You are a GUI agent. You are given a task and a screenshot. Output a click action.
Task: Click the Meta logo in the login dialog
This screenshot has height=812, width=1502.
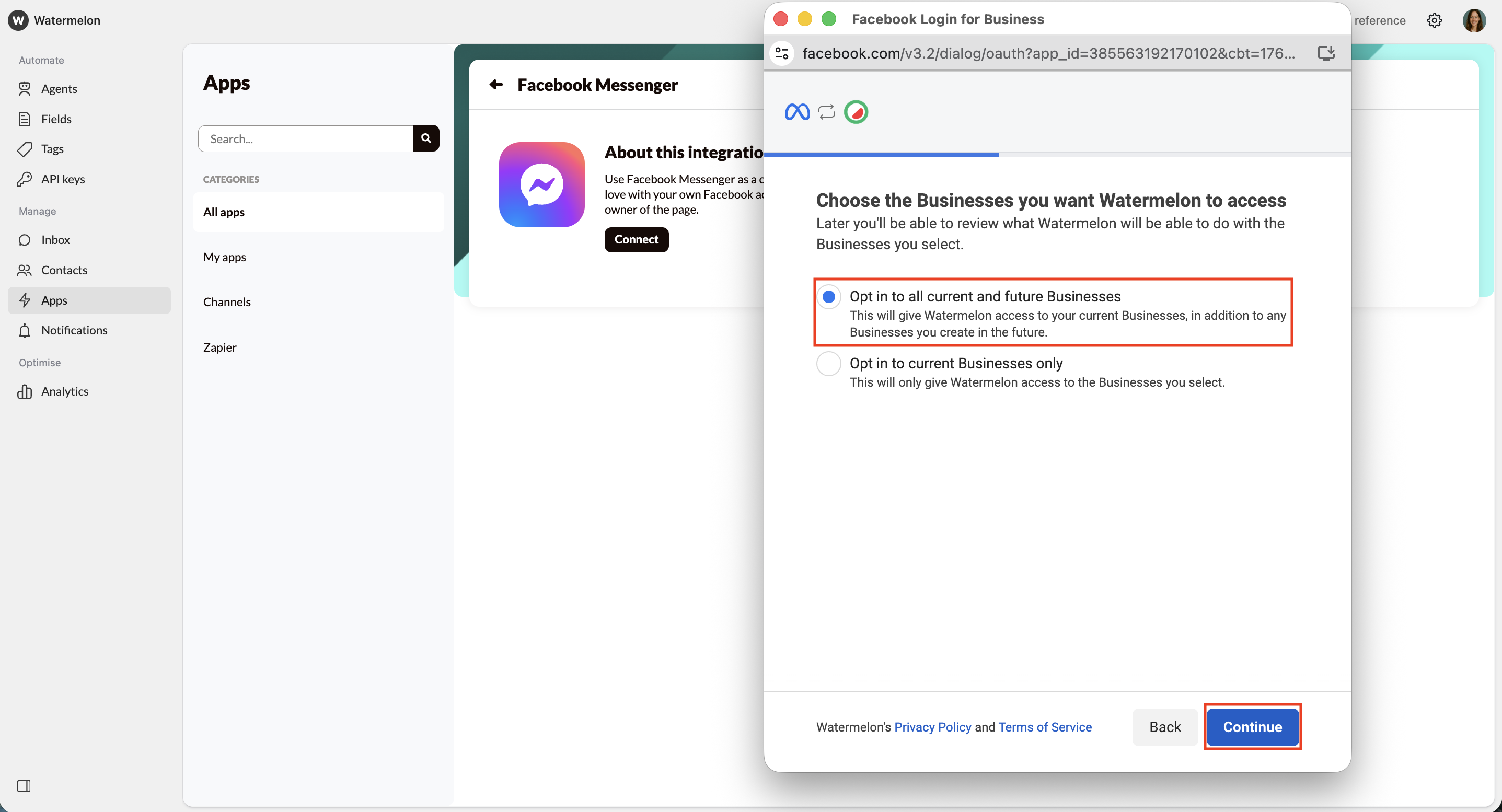coord(796,111)
